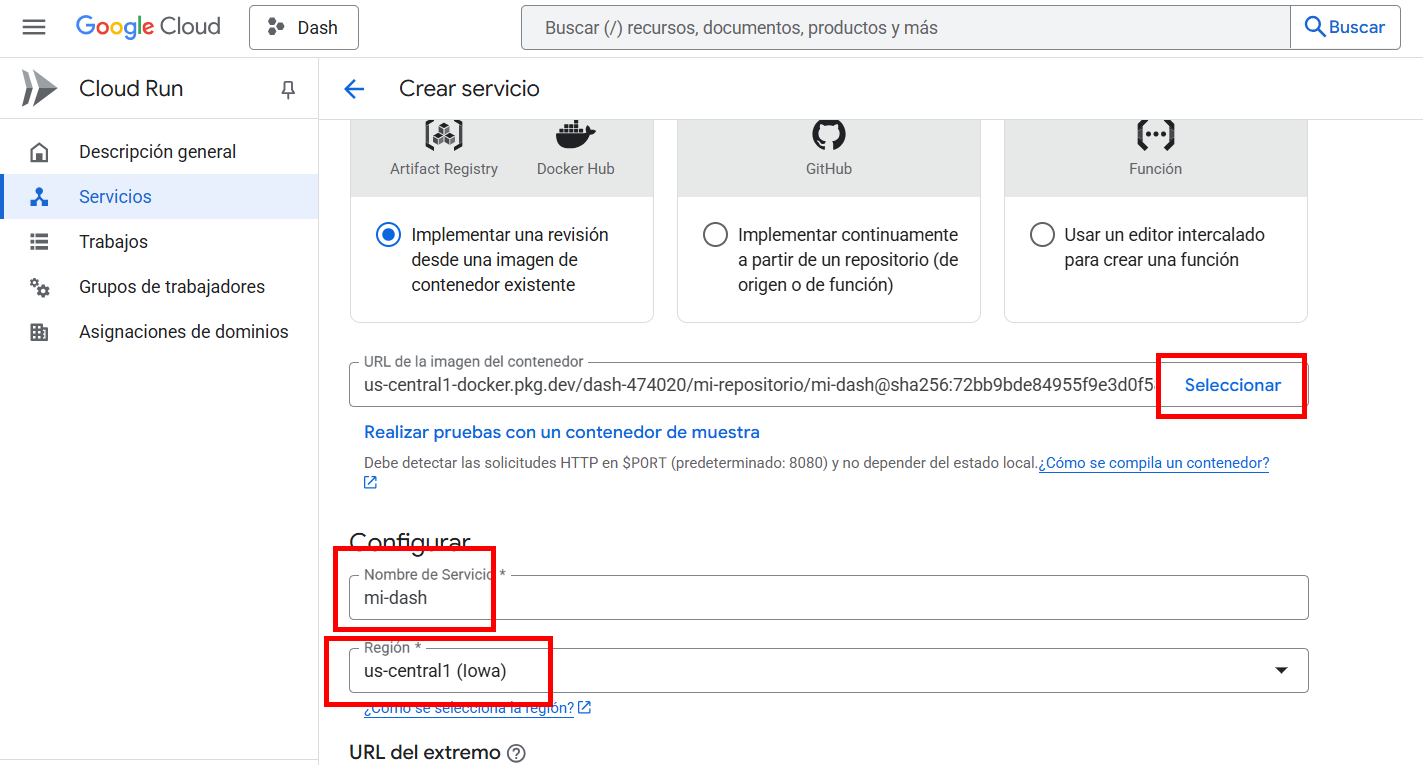Open the hamburger navigation menu

pos(34,27)
